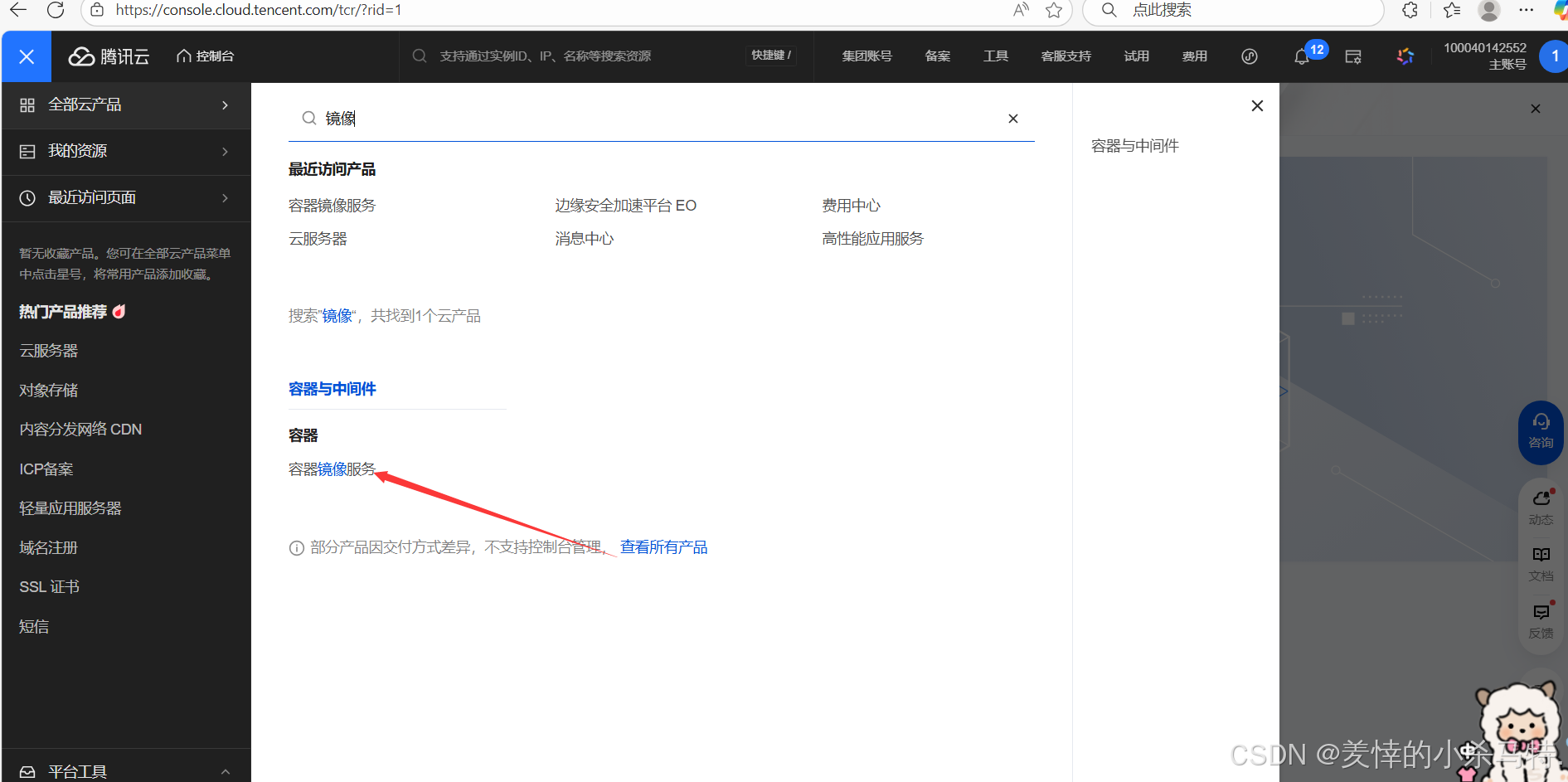1568x782 pixels.
Task: Expand the 我的资源 menu
Action: (126, 152)
